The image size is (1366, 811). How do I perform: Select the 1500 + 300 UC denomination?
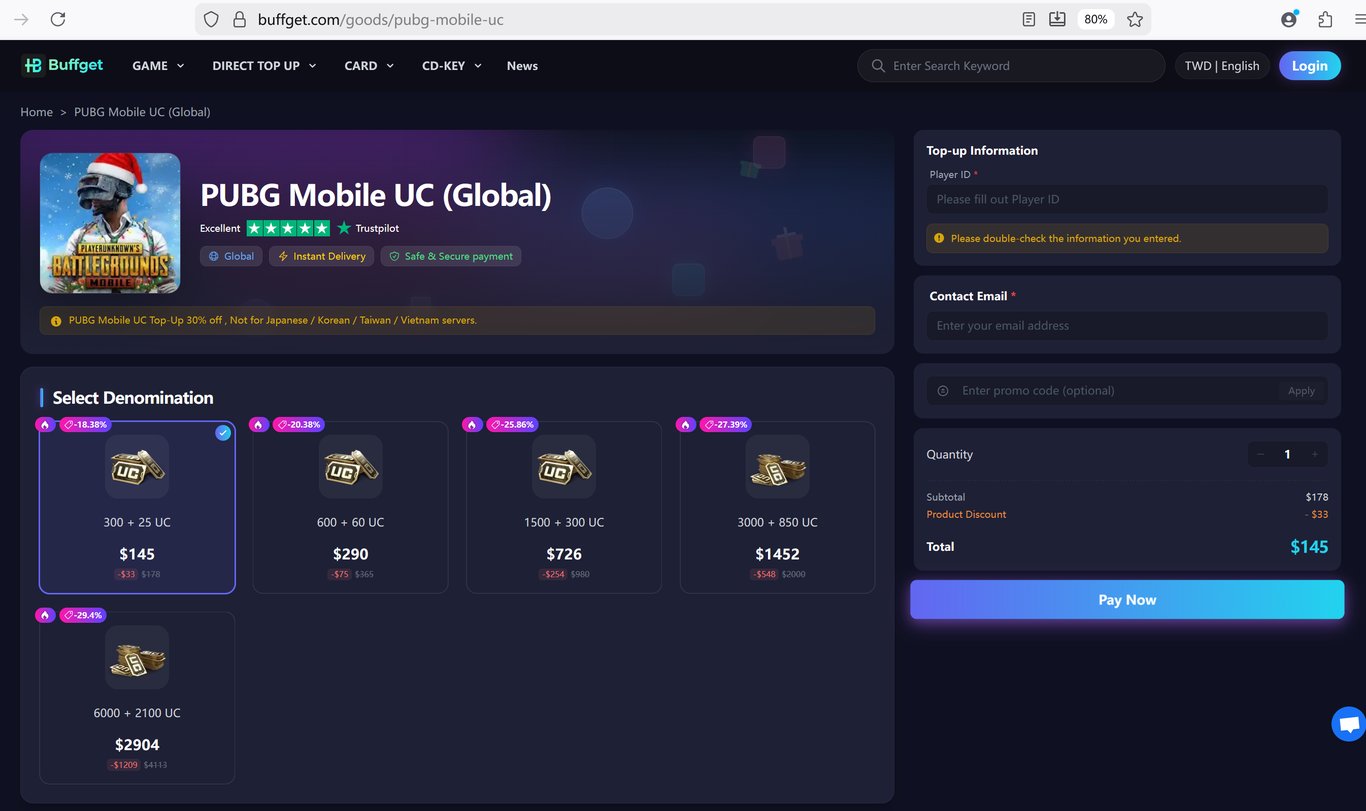(x=564, y=508)
